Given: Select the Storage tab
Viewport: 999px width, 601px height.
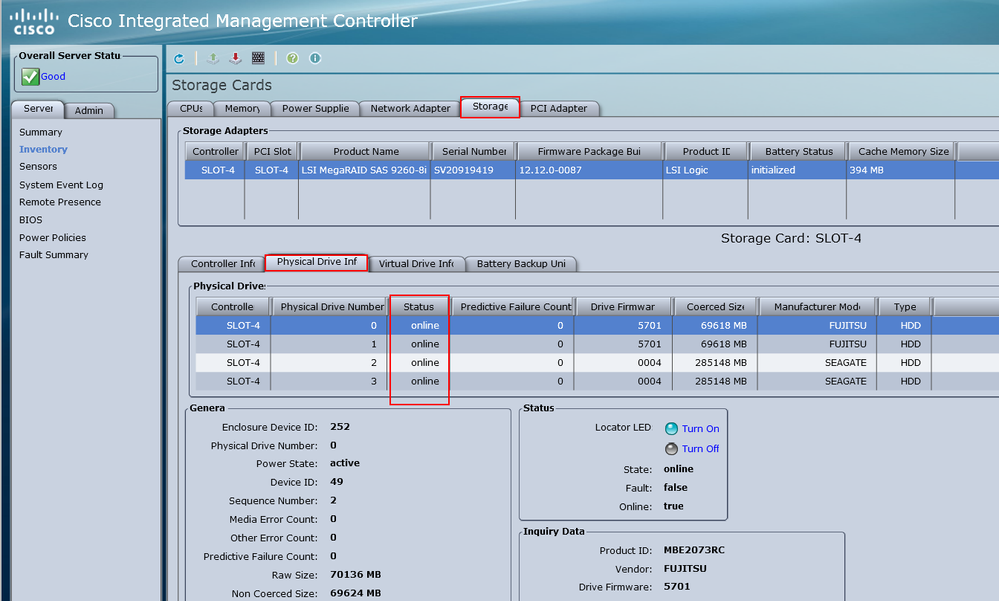Looking at the screenshot, I should point(490,106).
